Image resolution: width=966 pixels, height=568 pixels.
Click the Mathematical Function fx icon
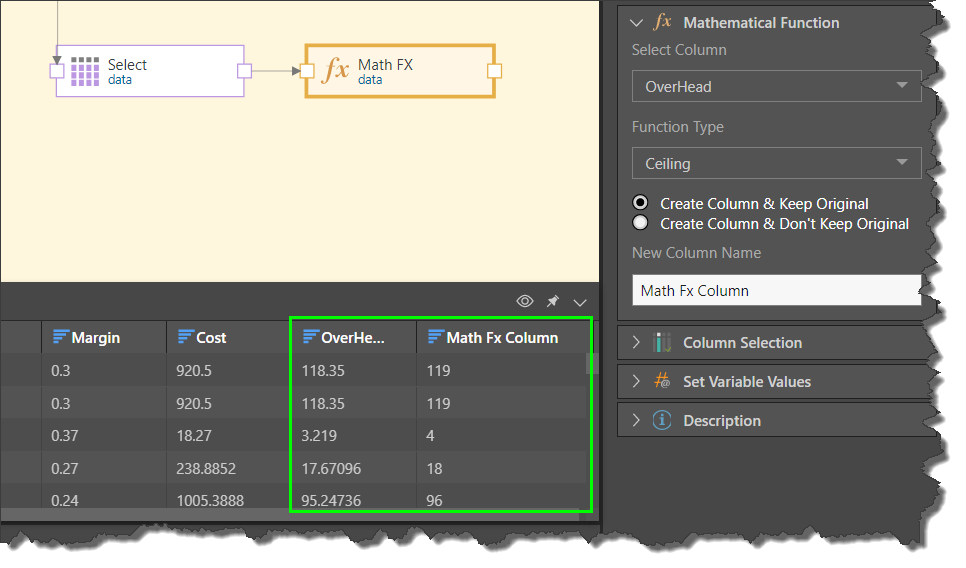point(661,22)
